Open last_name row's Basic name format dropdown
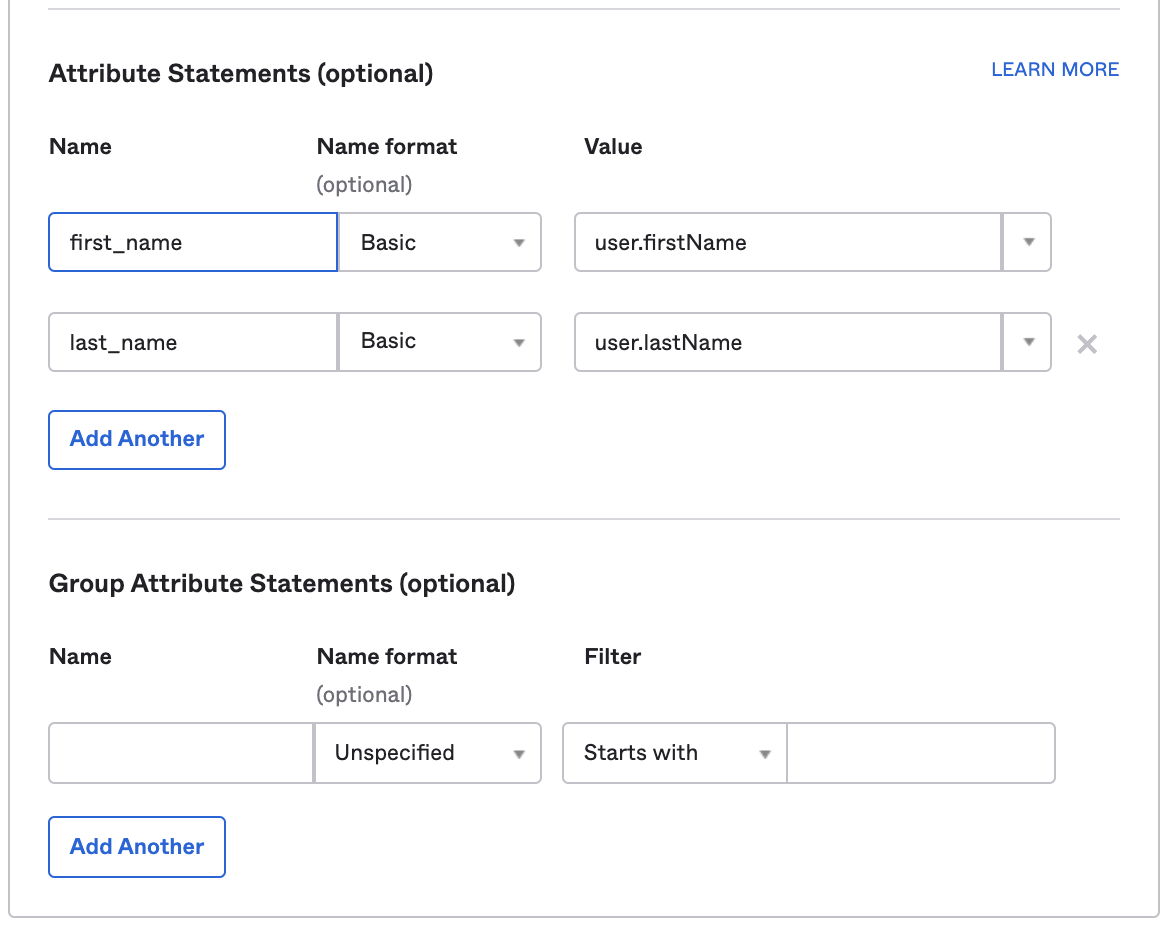The width and height of the screenshot is (1172, 926). (440, 342)
